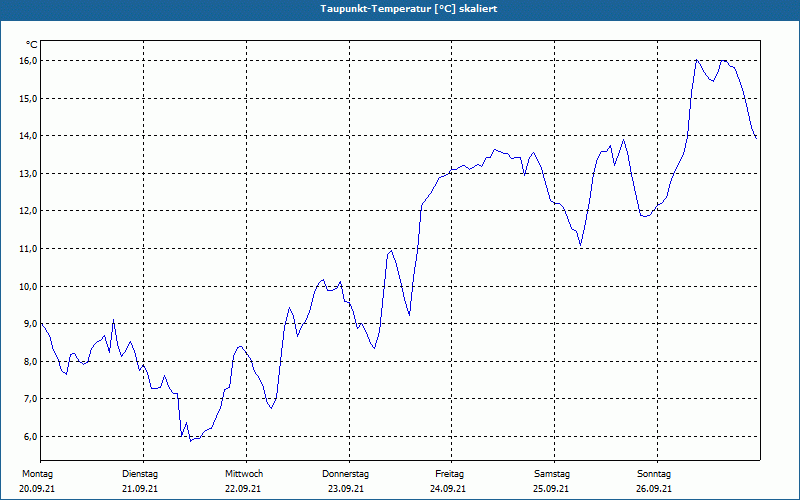Click the 15,0 y-axis label
This screenshot has height=500, width=800.
(x=29, y=98)
